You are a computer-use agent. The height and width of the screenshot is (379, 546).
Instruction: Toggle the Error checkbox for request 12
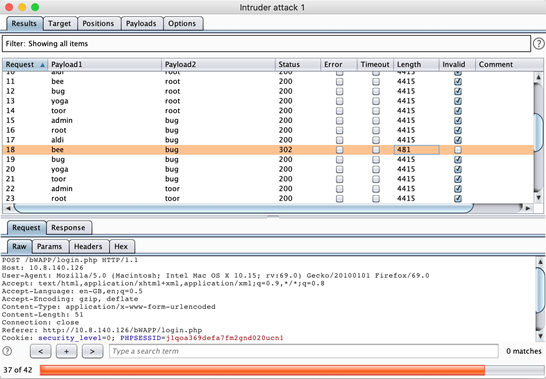click(340, 91)
